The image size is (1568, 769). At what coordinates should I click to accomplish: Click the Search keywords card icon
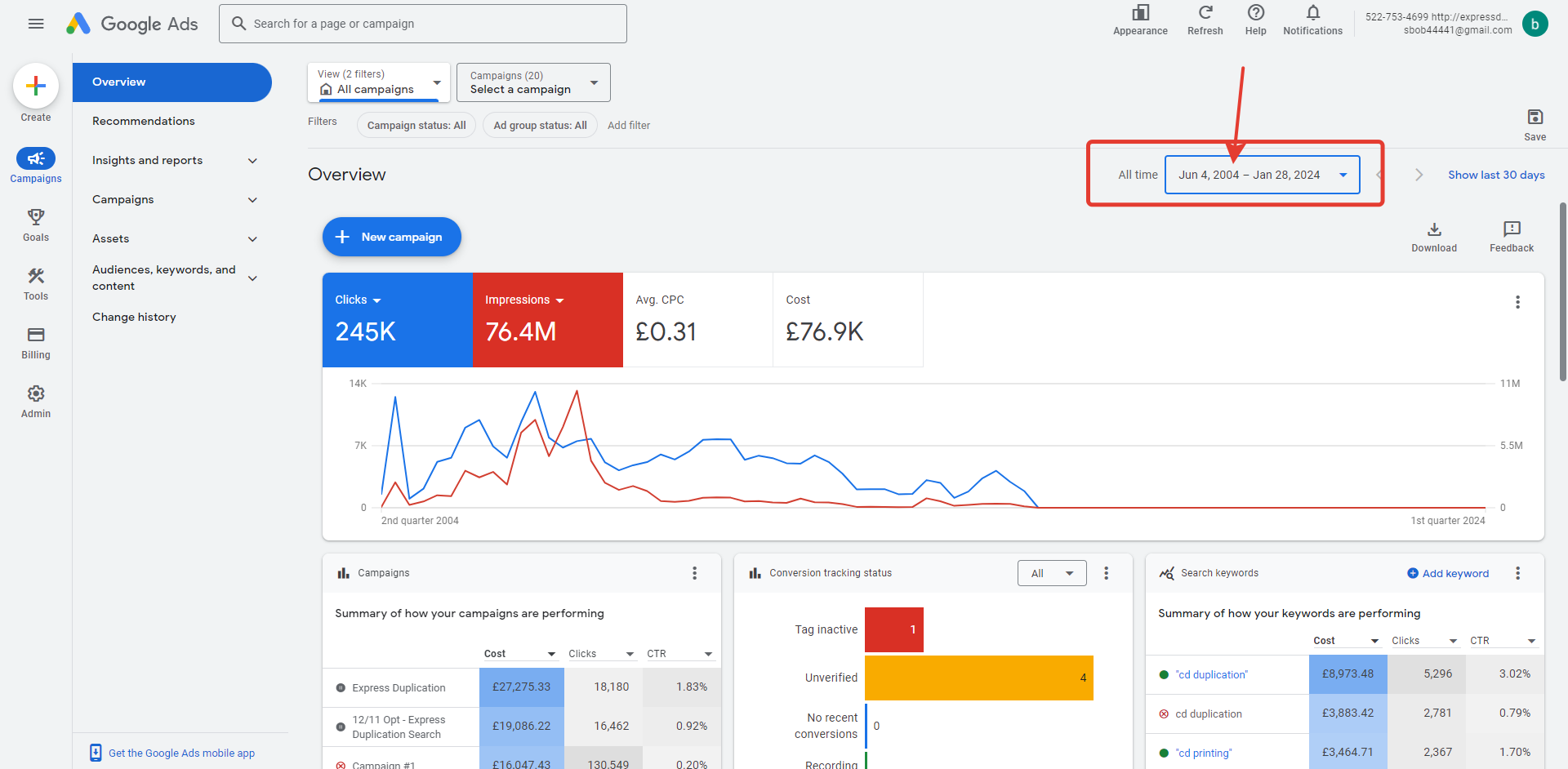(x=1167, y=573)
